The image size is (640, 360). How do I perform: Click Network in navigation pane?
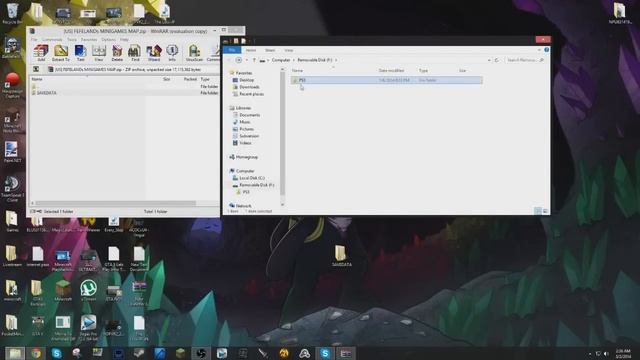[x=243, y=206]
